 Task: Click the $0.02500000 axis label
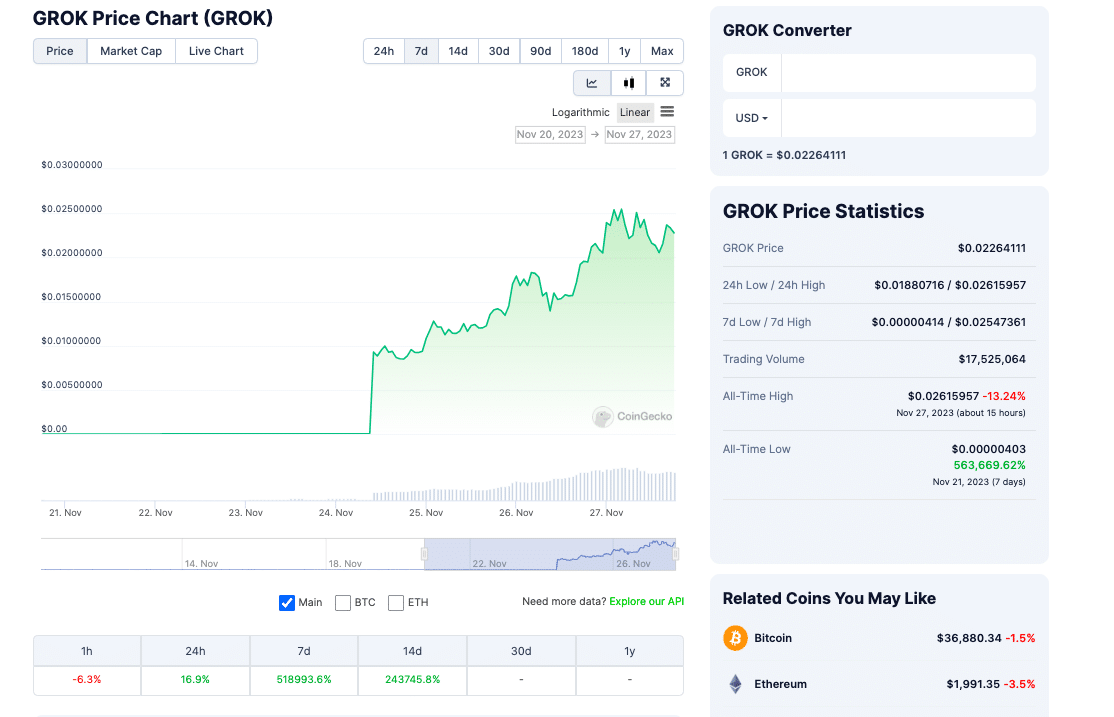pos(72,209)
